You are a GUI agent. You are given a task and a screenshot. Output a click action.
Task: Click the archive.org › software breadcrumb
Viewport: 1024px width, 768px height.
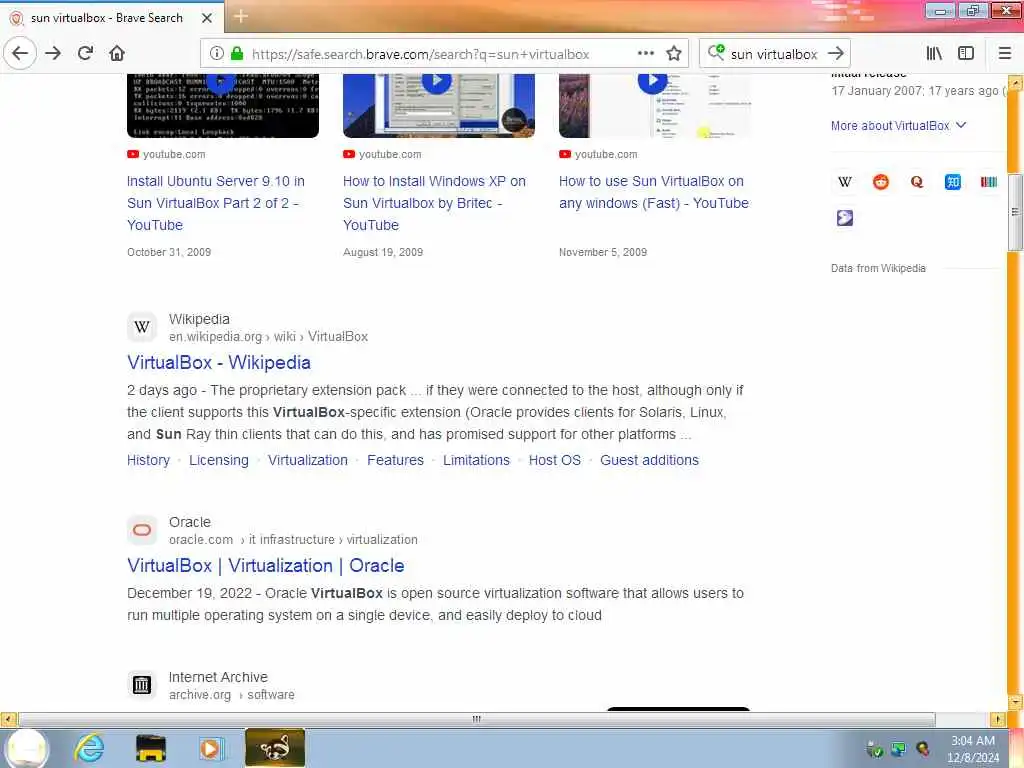[x=232, y=695]
